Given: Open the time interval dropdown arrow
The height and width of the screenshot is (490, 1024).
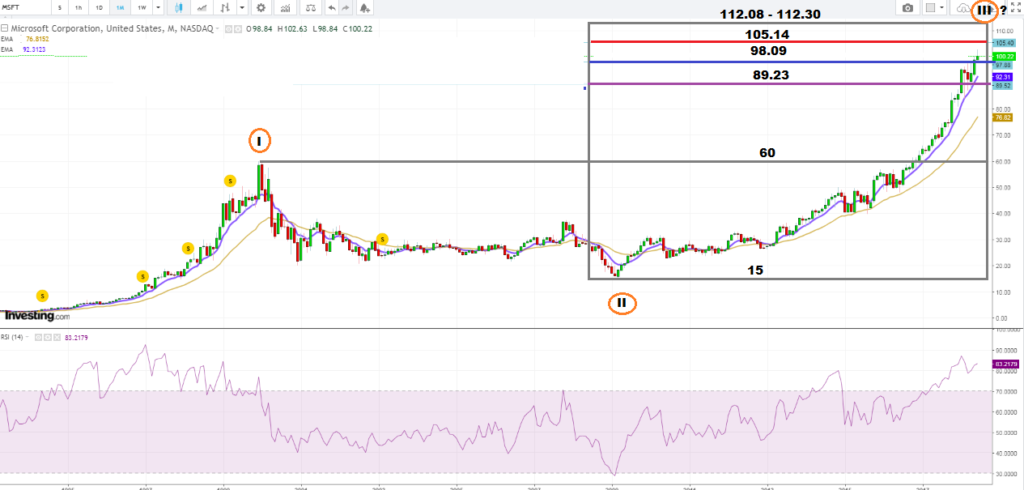Looking at the screenshot, I should [158, 8].
